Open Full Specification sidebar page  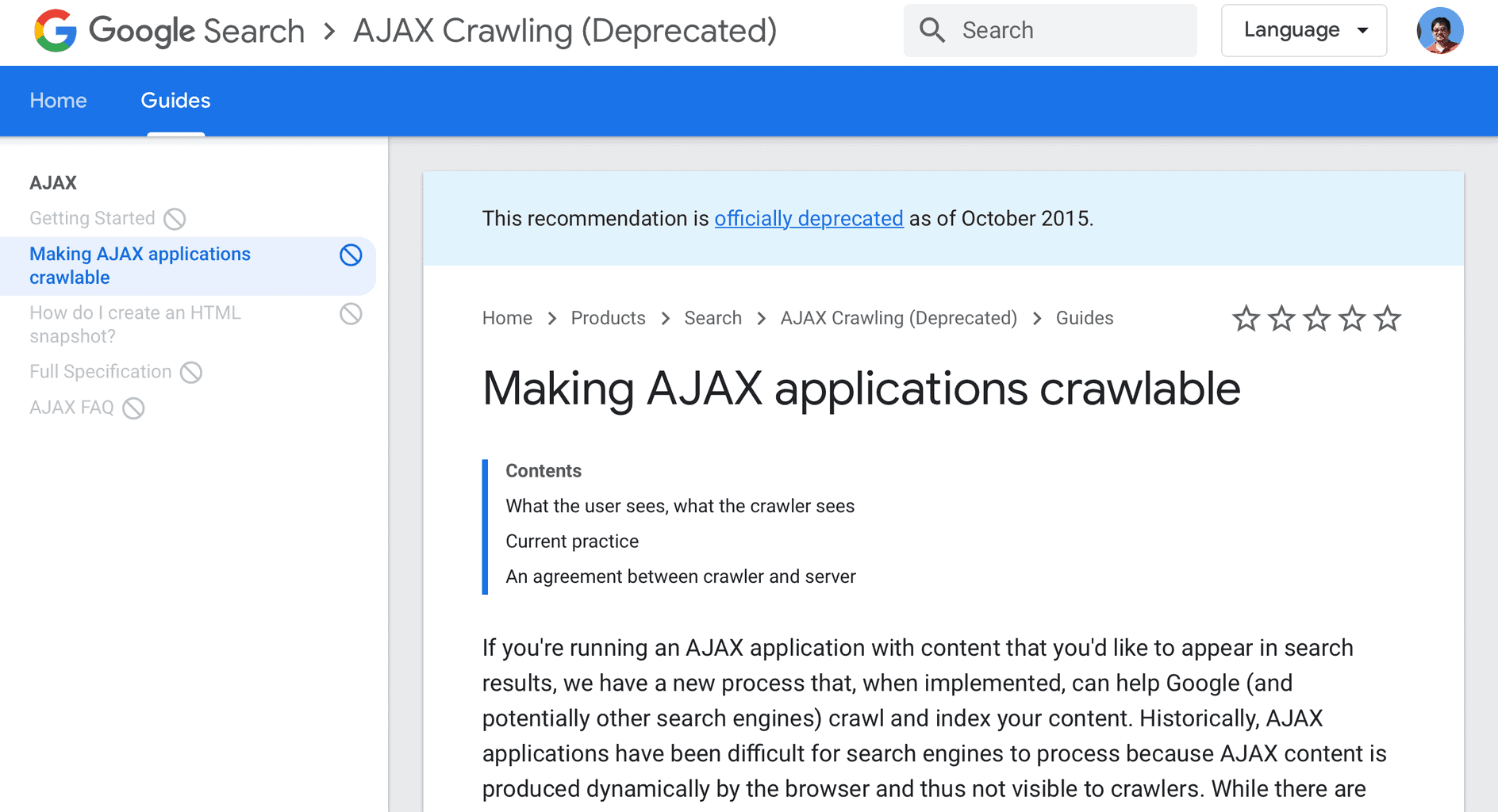100,372
